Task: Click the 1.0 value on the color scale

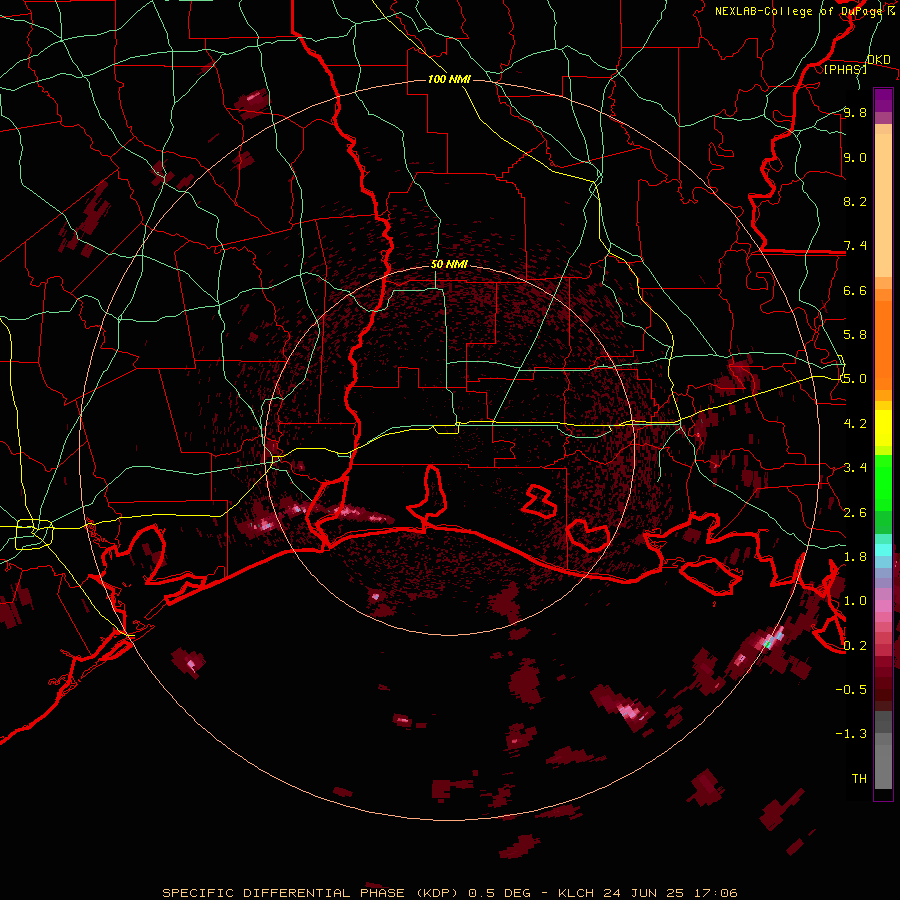Action: point(855,601)
